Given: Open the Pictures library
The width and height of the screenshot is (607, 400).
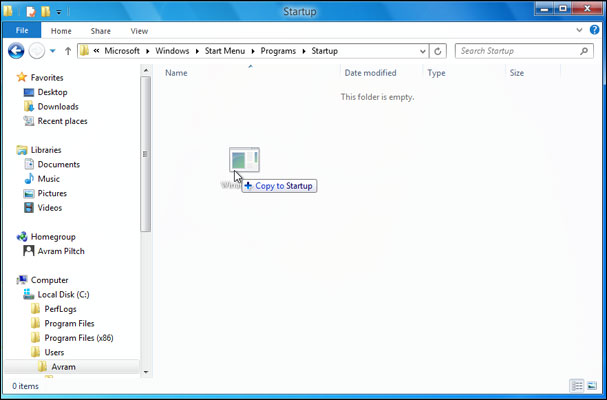Looking at the screenshot, I should (x=52, y=193).
